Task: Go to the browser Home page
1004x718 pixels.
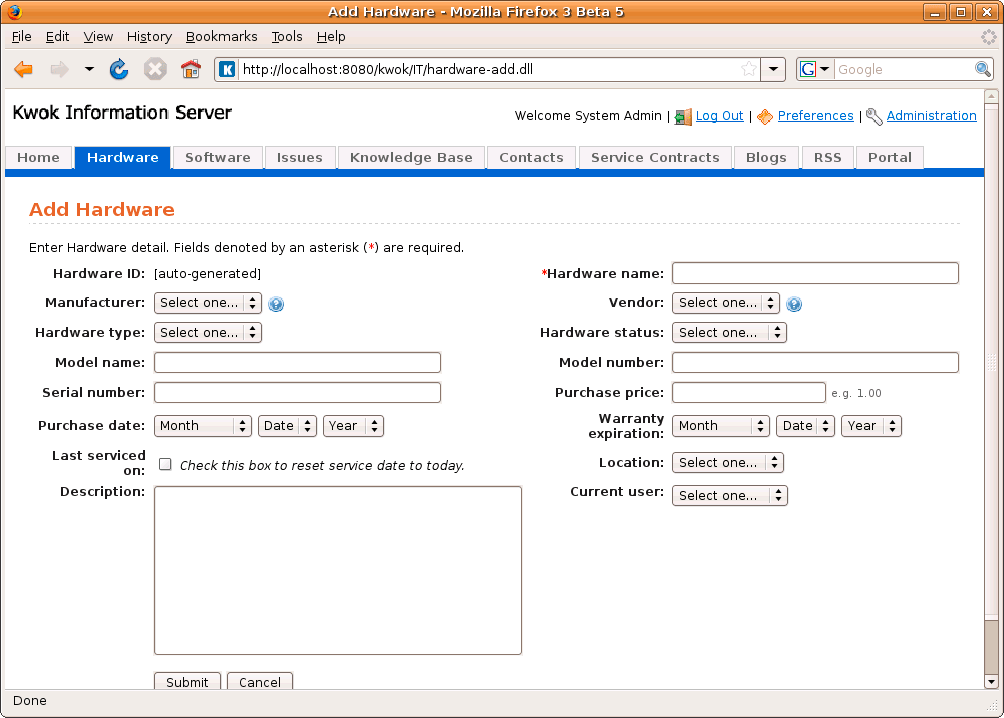Action: click(x=190, y=69)
